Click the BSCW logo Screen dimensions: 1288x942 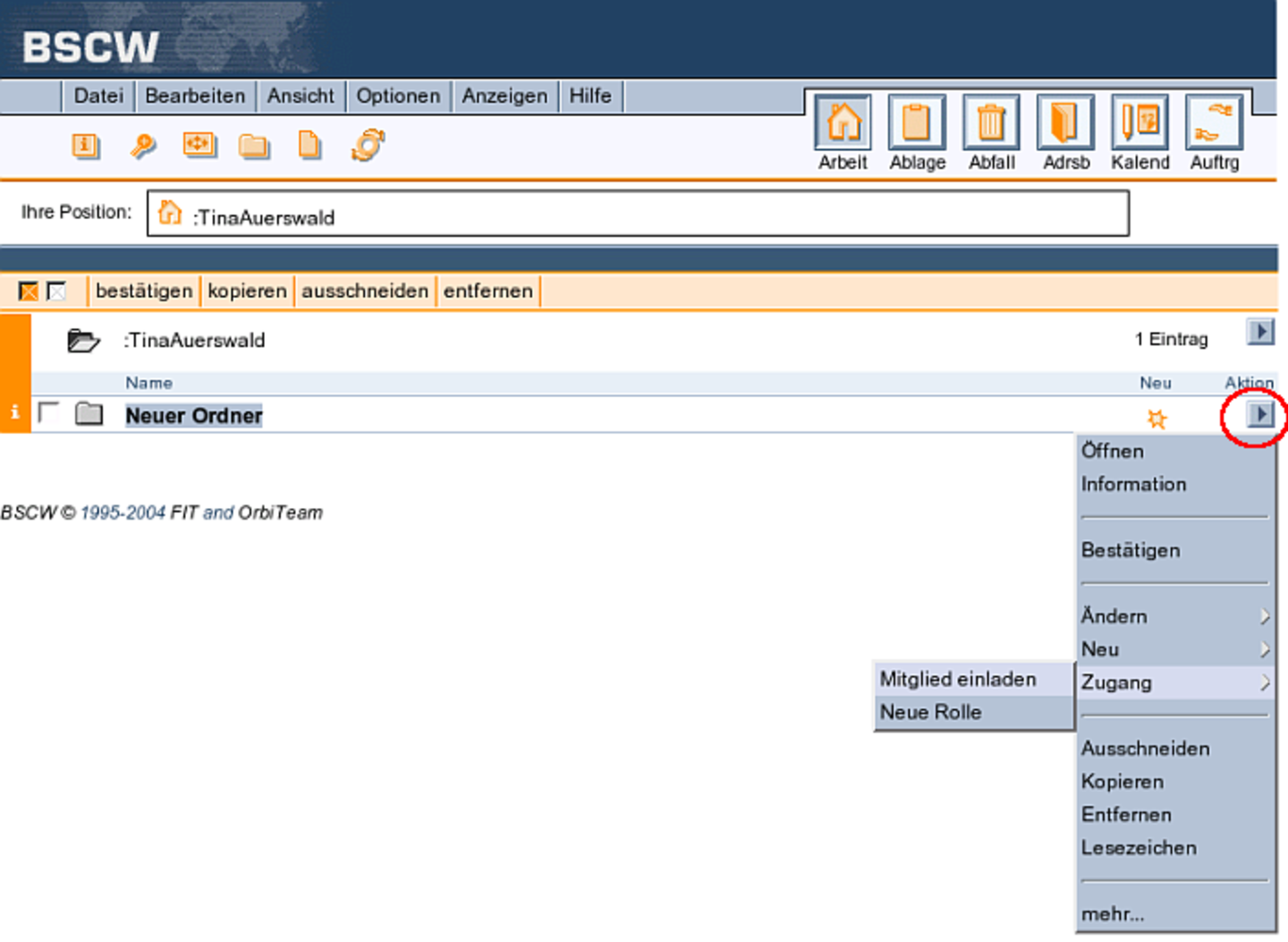pos(90,47)
